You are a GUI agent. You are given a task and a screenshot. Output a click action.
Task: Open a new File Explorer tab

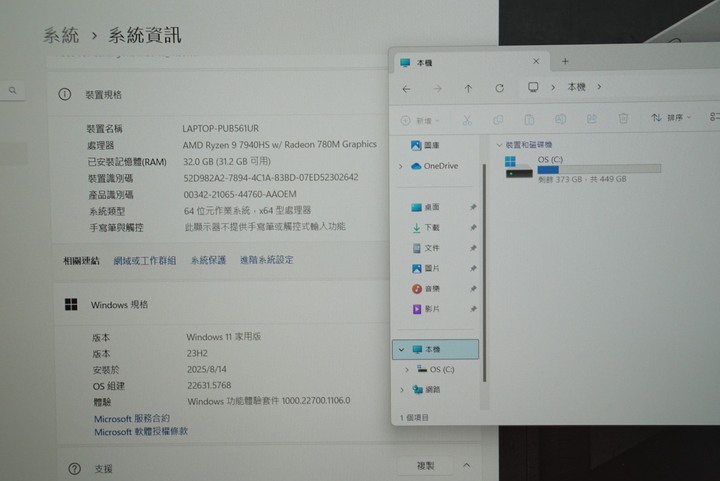point(565,61)
